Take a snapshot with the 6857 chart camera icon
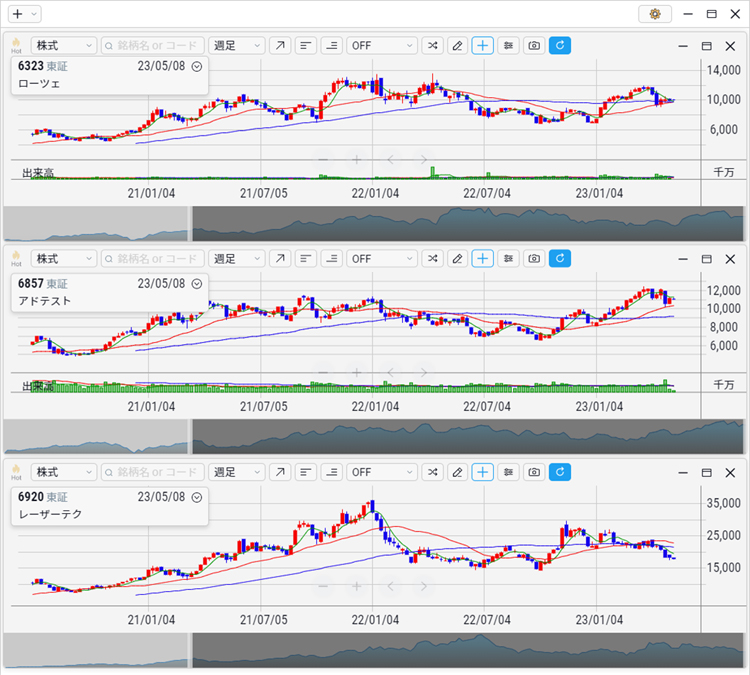750x675 pixels. (535, 259)
